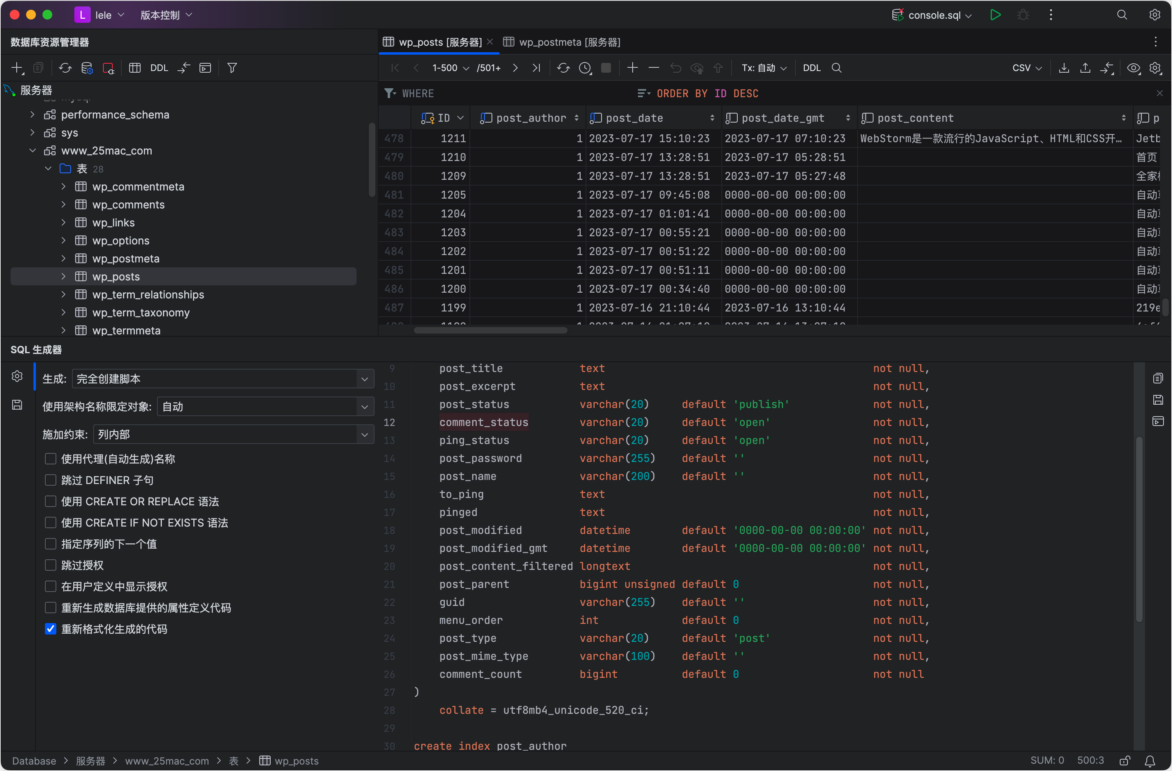Click jump to source arrow icon in explorer
The image size is (1172, 771).
pos(184,68)
